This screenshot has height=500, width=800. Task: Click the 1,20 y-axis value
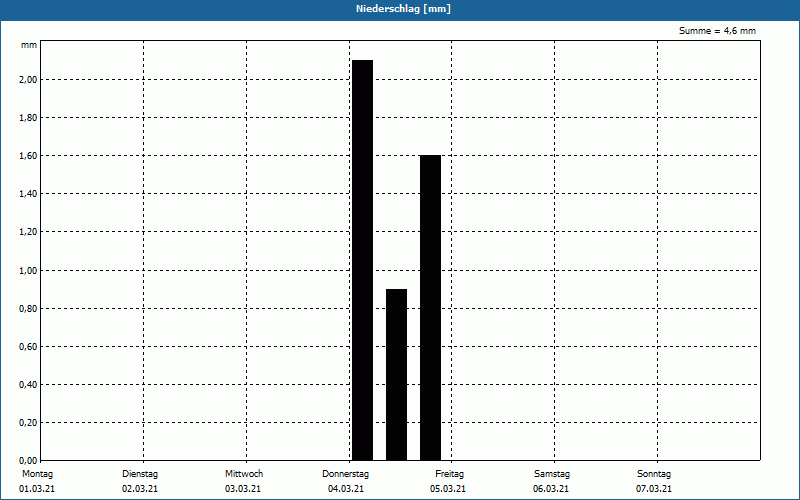pos(28,232)
